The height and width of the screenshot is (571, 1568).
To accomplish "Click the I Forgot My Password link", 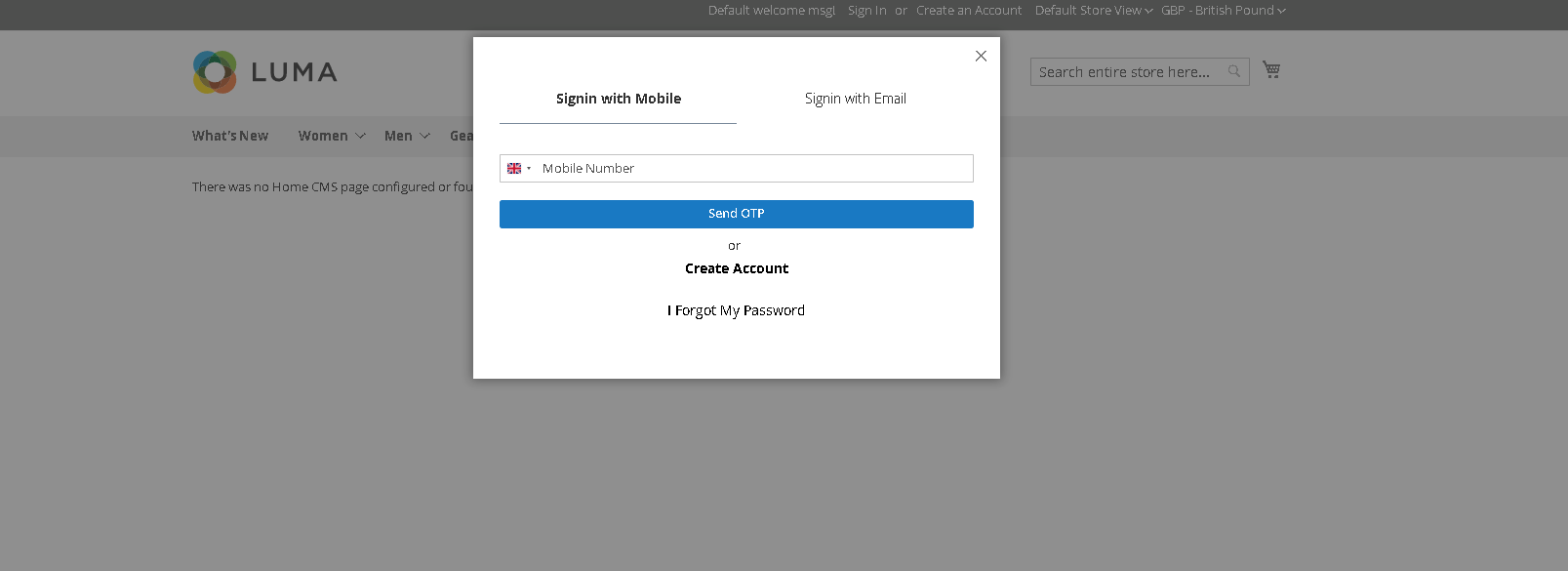I will (736, 310).
